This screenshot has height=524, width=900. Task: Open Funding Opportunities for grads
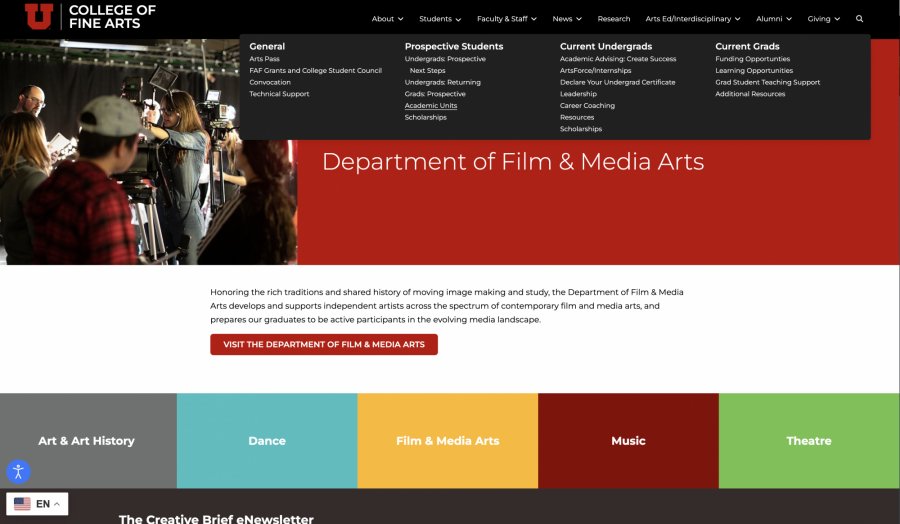coord(752,59)
